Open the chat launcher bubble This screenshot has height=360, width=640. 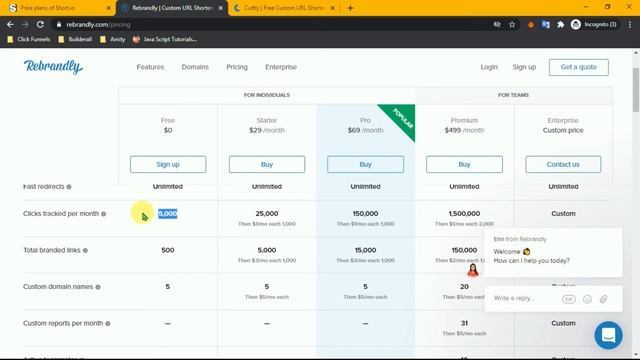pos(608,335)
